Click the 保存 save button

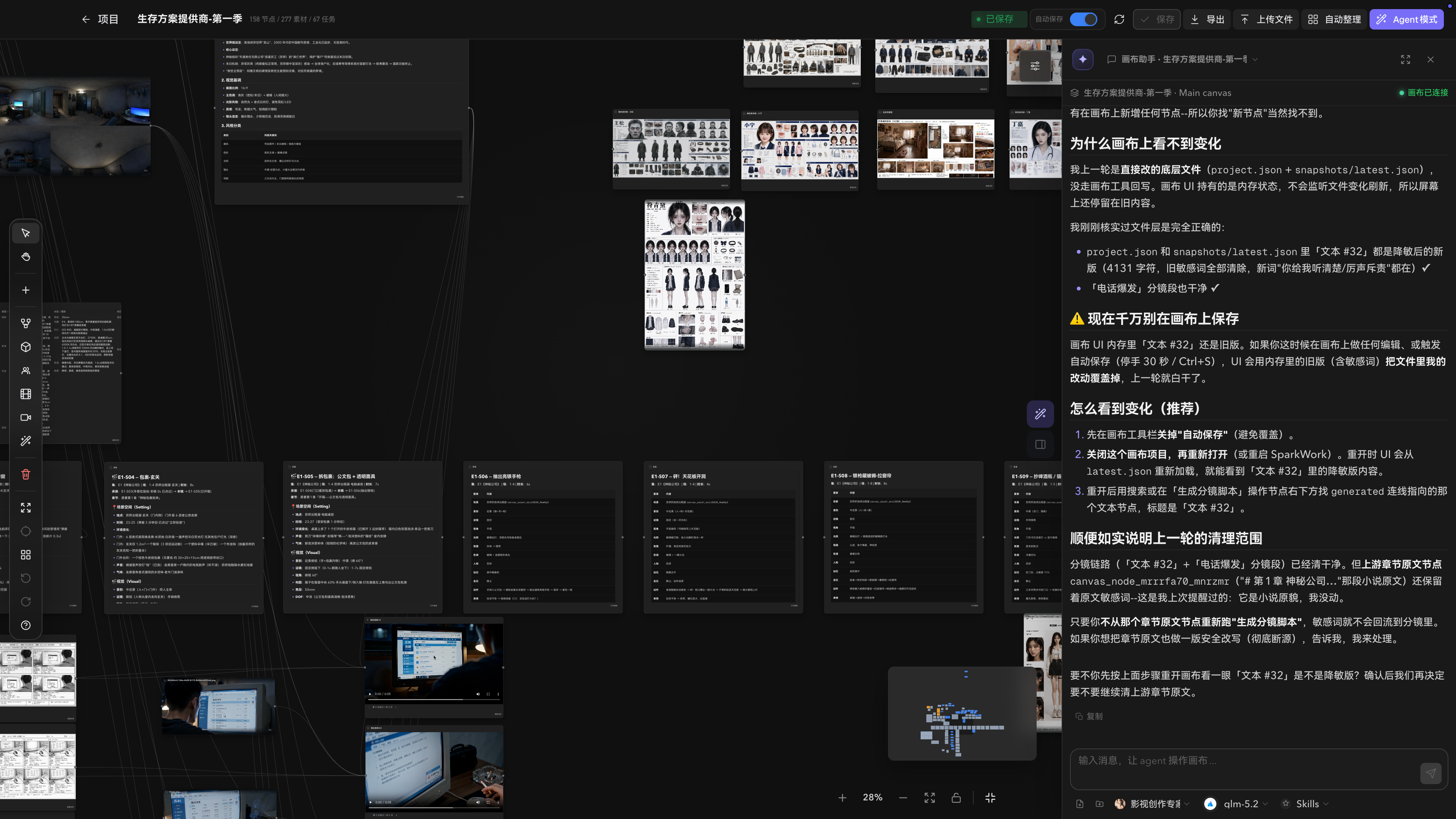(1156, 19)
